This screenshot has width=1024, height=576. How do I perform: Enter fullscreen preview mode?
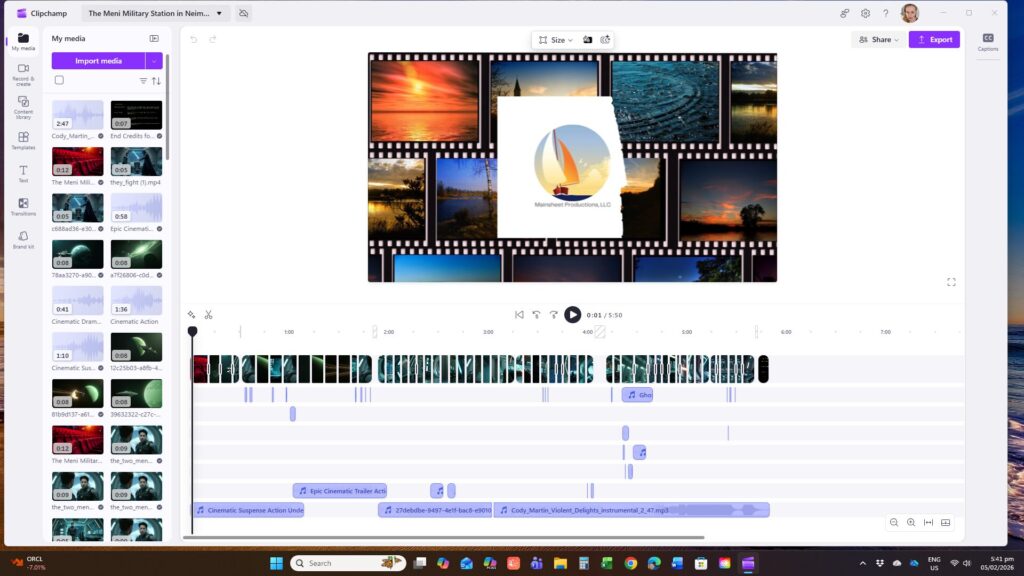(951, 282)
